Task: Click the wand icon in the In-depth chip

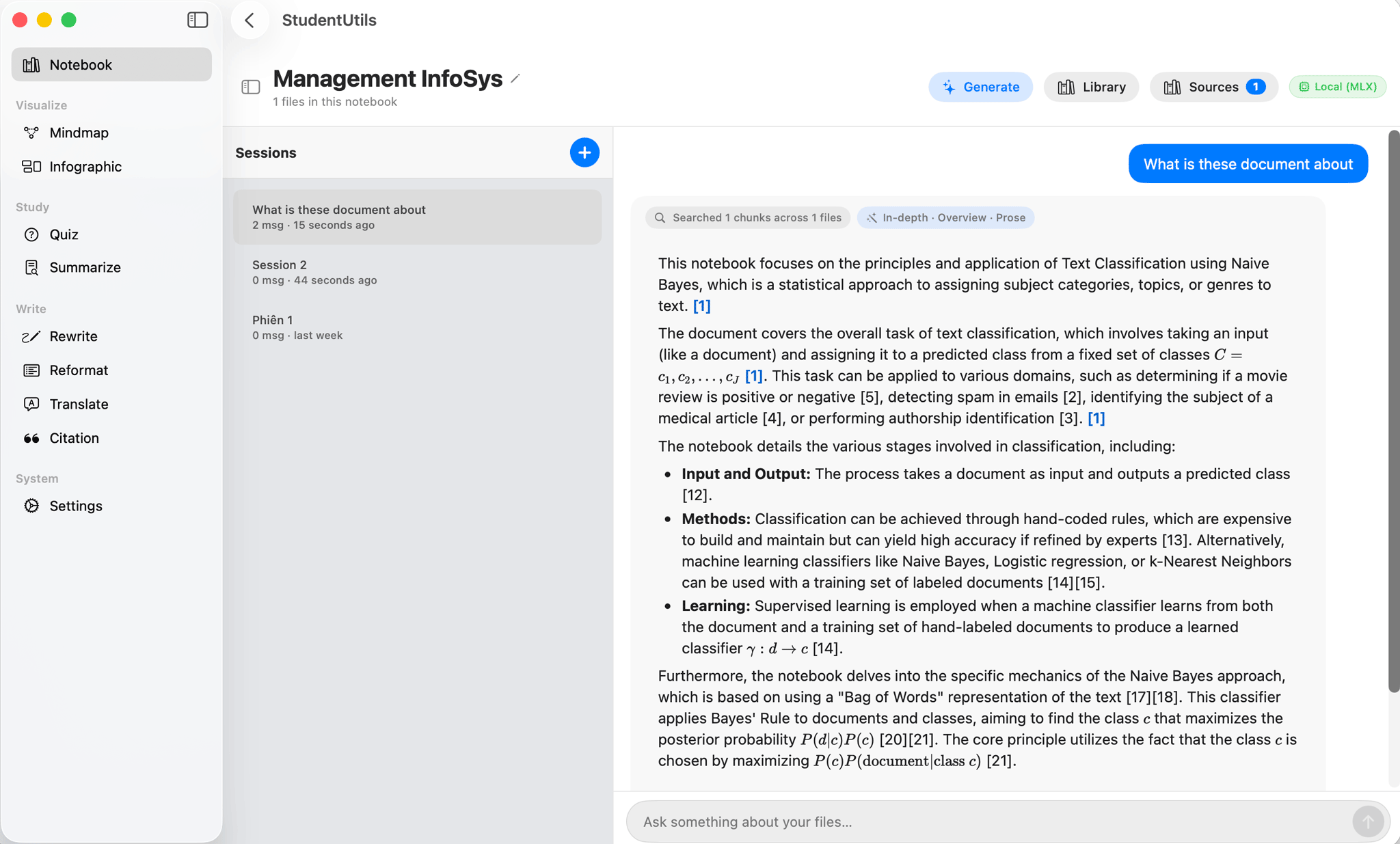Action: [x=872, y=217]
